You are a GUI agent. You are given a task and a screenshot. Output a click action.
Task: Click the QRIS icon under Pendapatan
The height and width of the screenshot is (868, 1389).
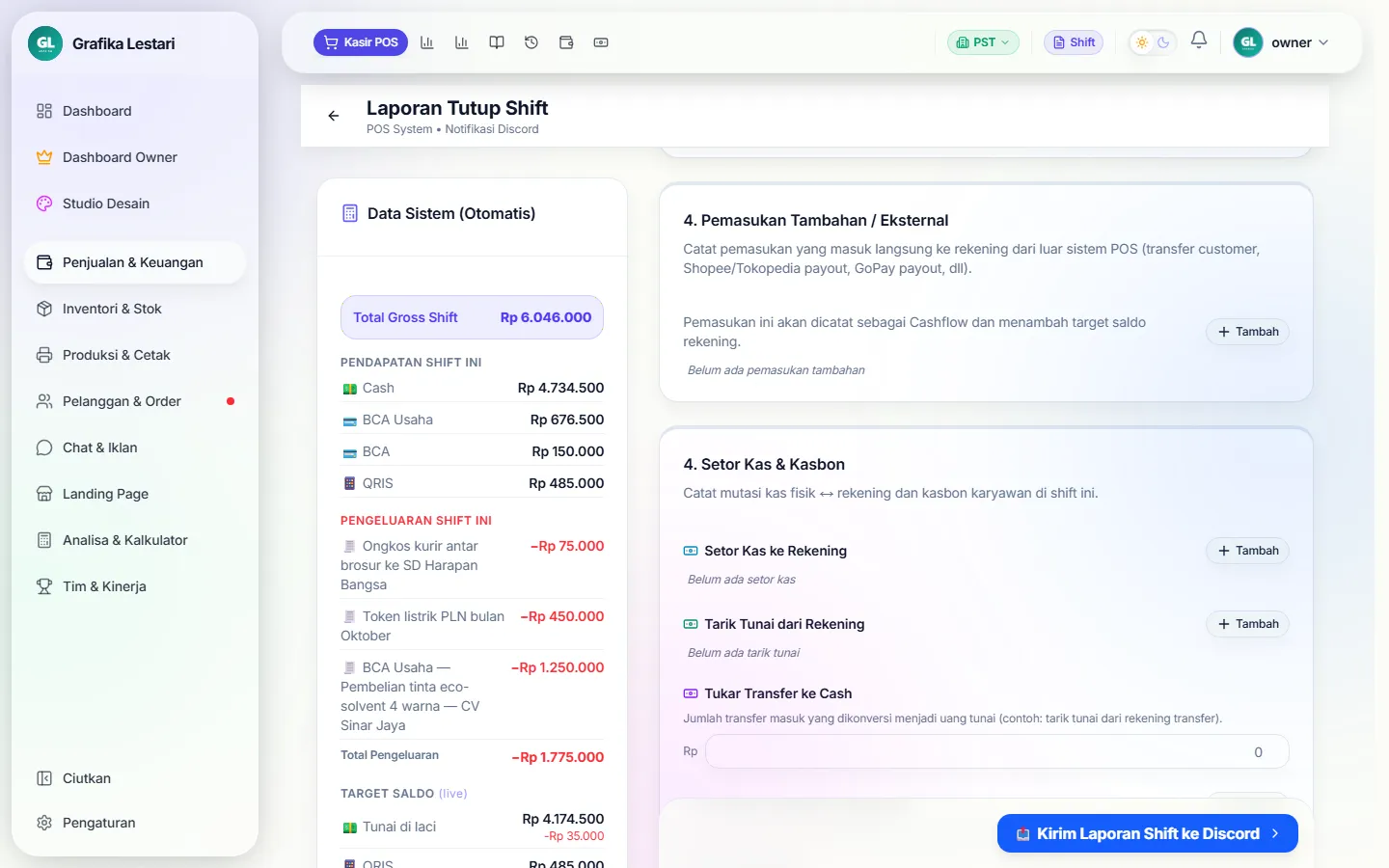coord(350,483)
